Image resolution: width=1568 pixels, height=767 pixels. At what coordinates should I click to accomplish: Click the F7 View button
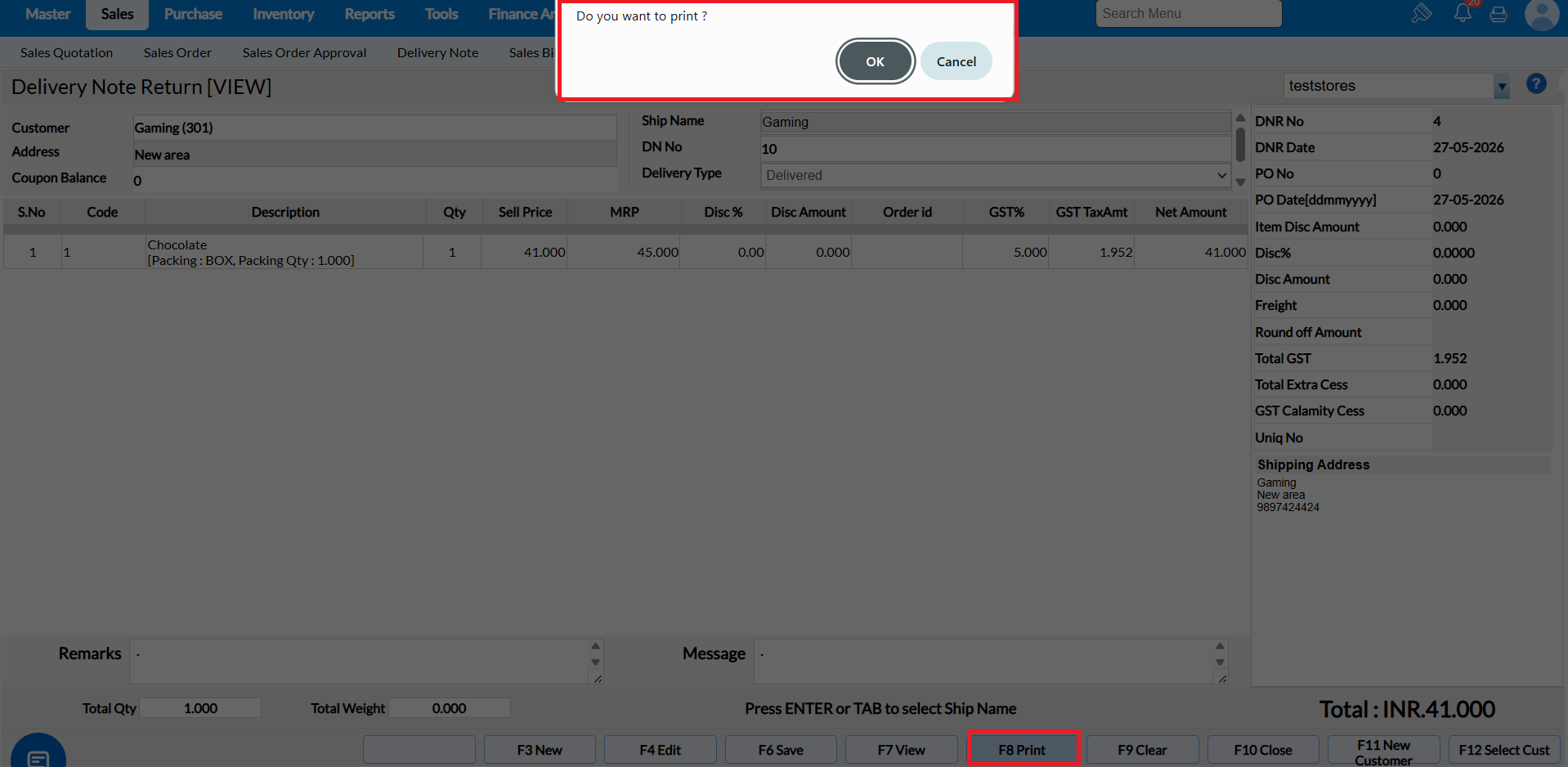[x=901, y=750]
